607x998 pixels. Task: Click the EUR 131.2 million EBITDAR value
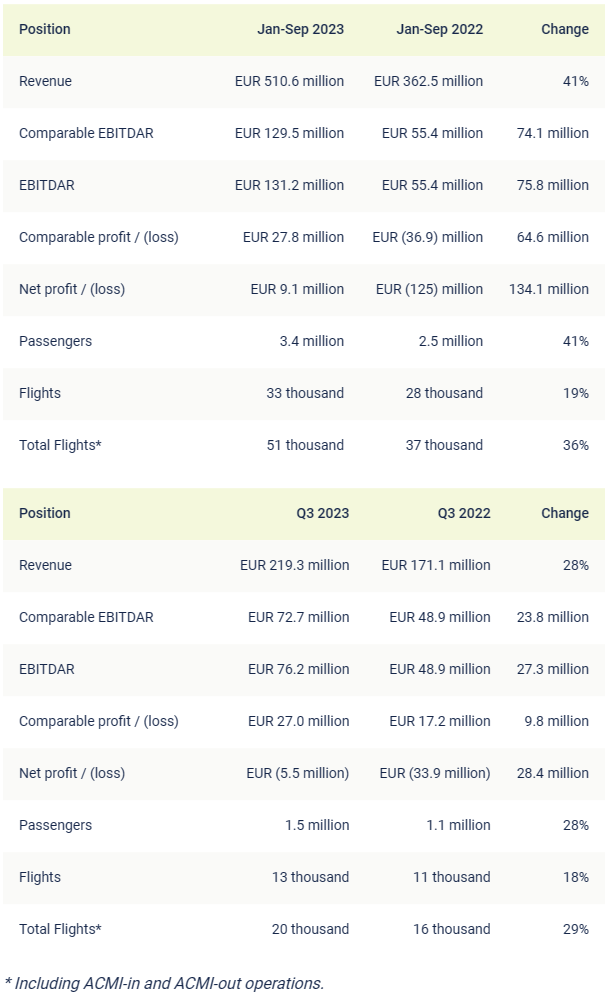click(x=289, y=185)
